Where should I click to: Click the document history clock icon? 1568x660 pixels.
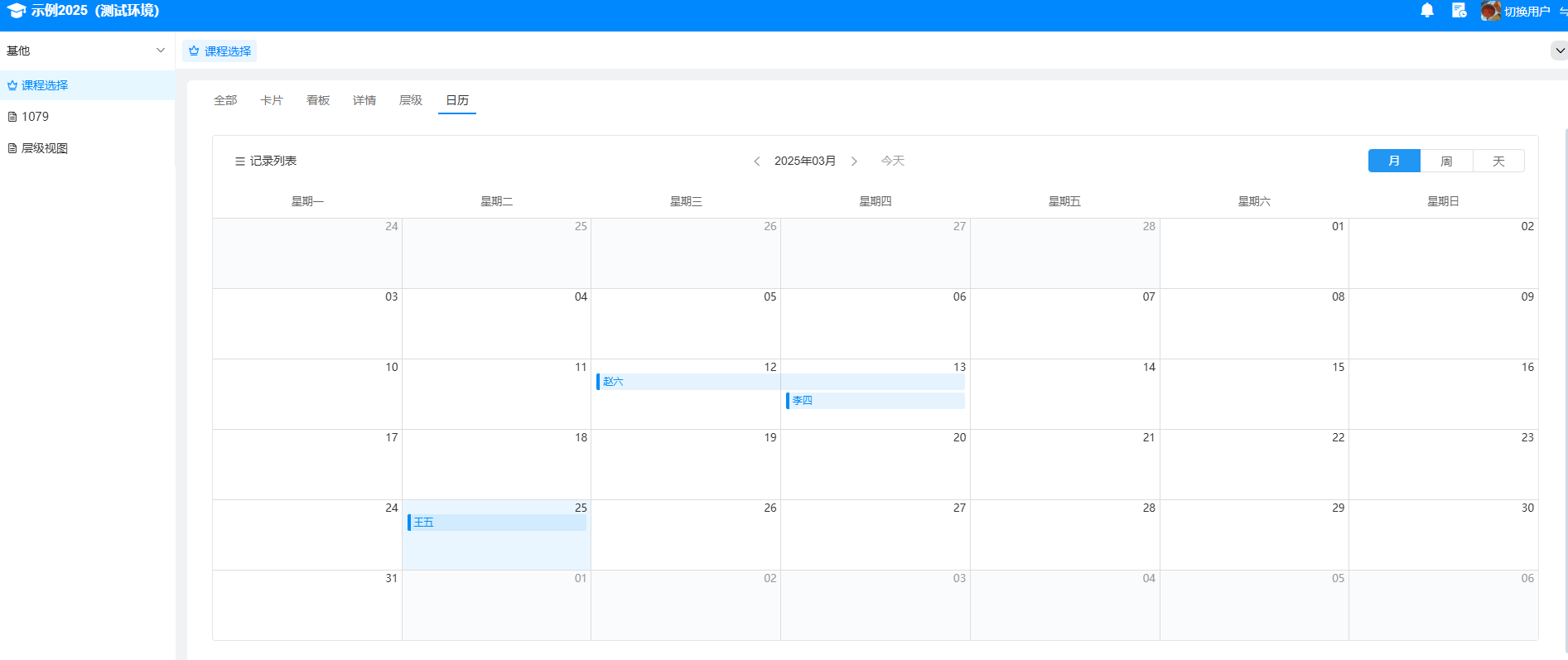point(1459,11)
